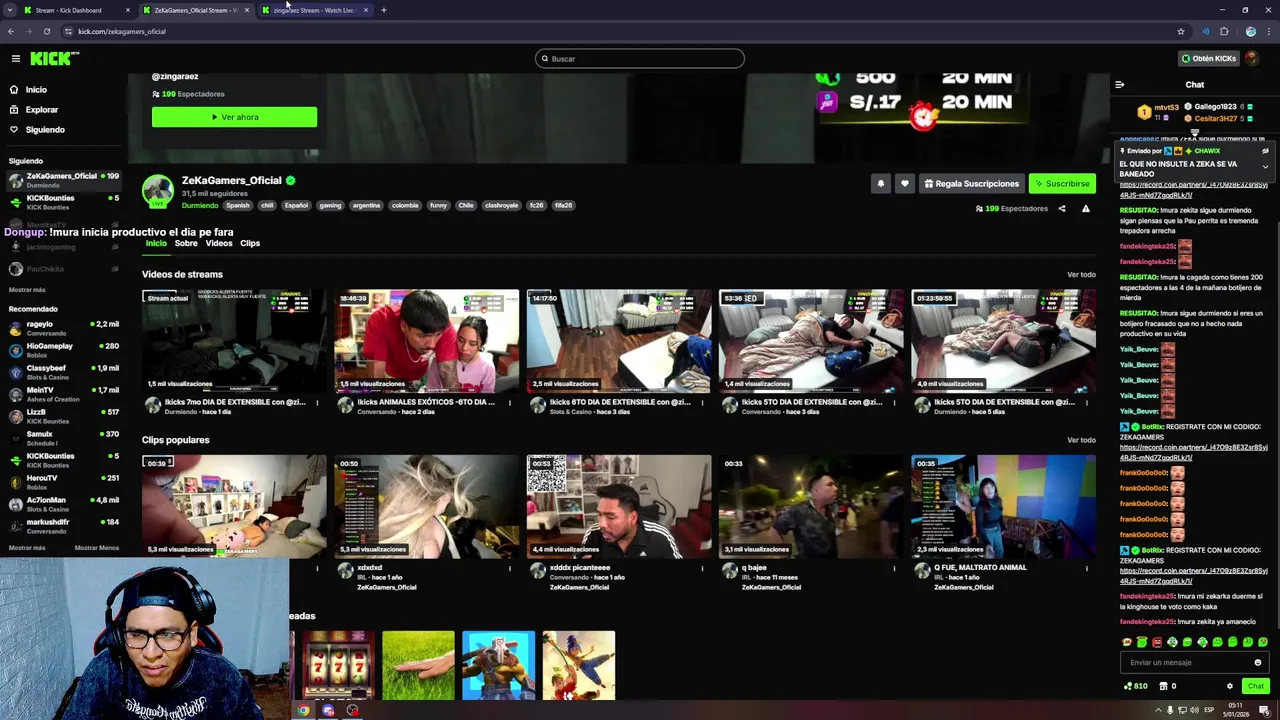Viewport: 1280px width, 720px height.
Task: Open the hamburger menu next to Kick logo
Action: 15,59
